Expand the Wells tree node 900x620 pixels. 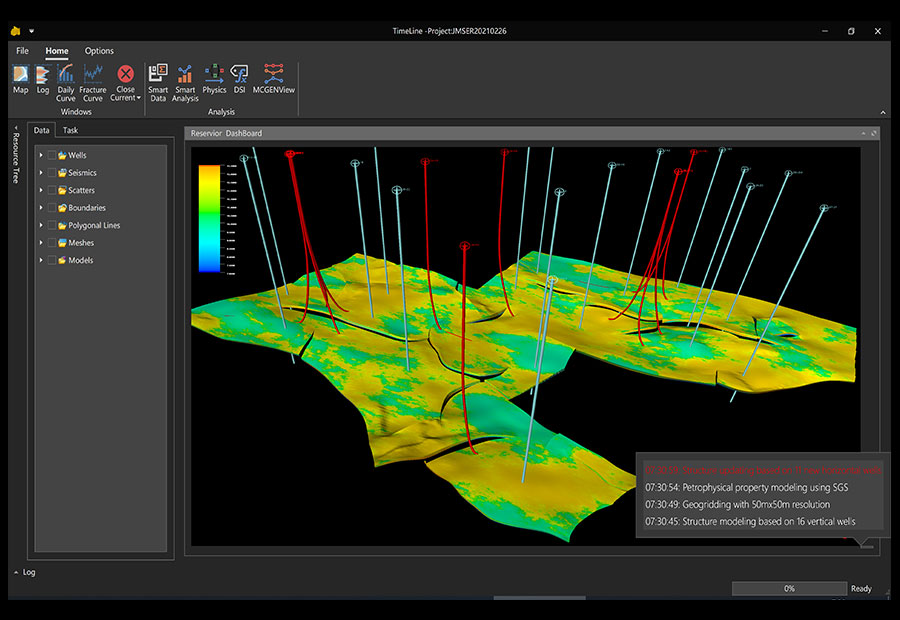pyautogui.click(x=41, y=155)
